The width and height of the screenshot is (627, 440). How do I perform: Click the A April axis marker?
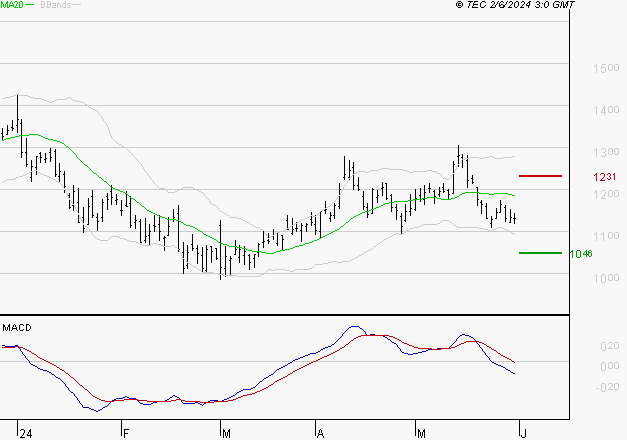(320, 434)
